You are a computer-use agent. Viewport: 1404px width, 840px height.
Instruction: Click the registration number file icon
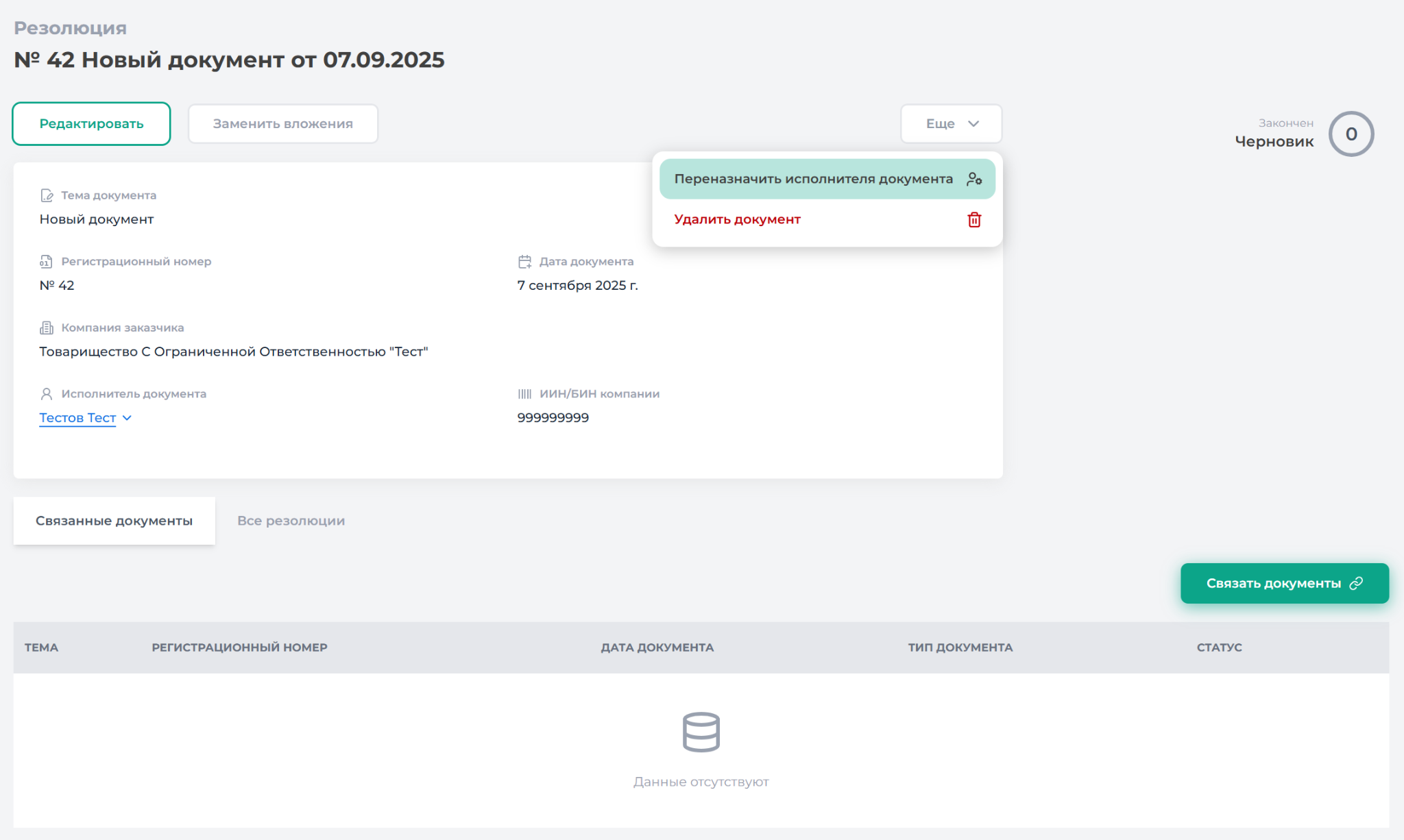click(x=46, y=262)
